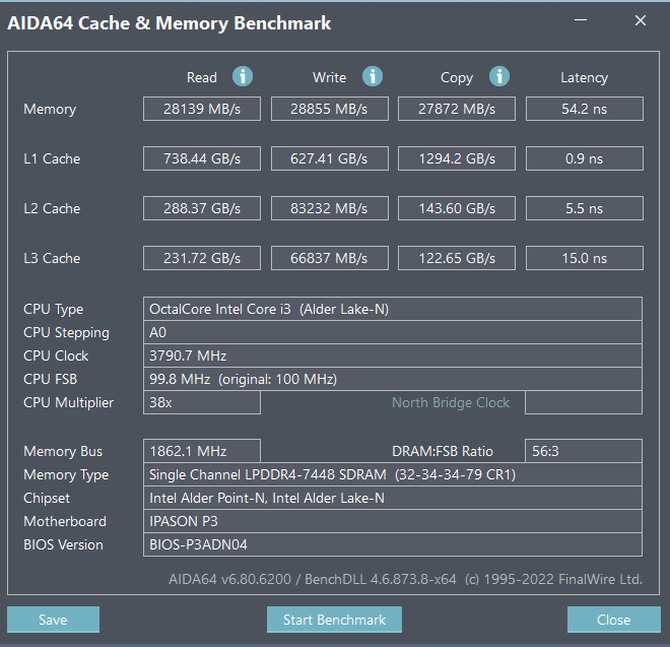The height and width of the screenshot is (647, 670).
Task: Click the AIDA64 version copyright text
Action: tap(406, 579)
